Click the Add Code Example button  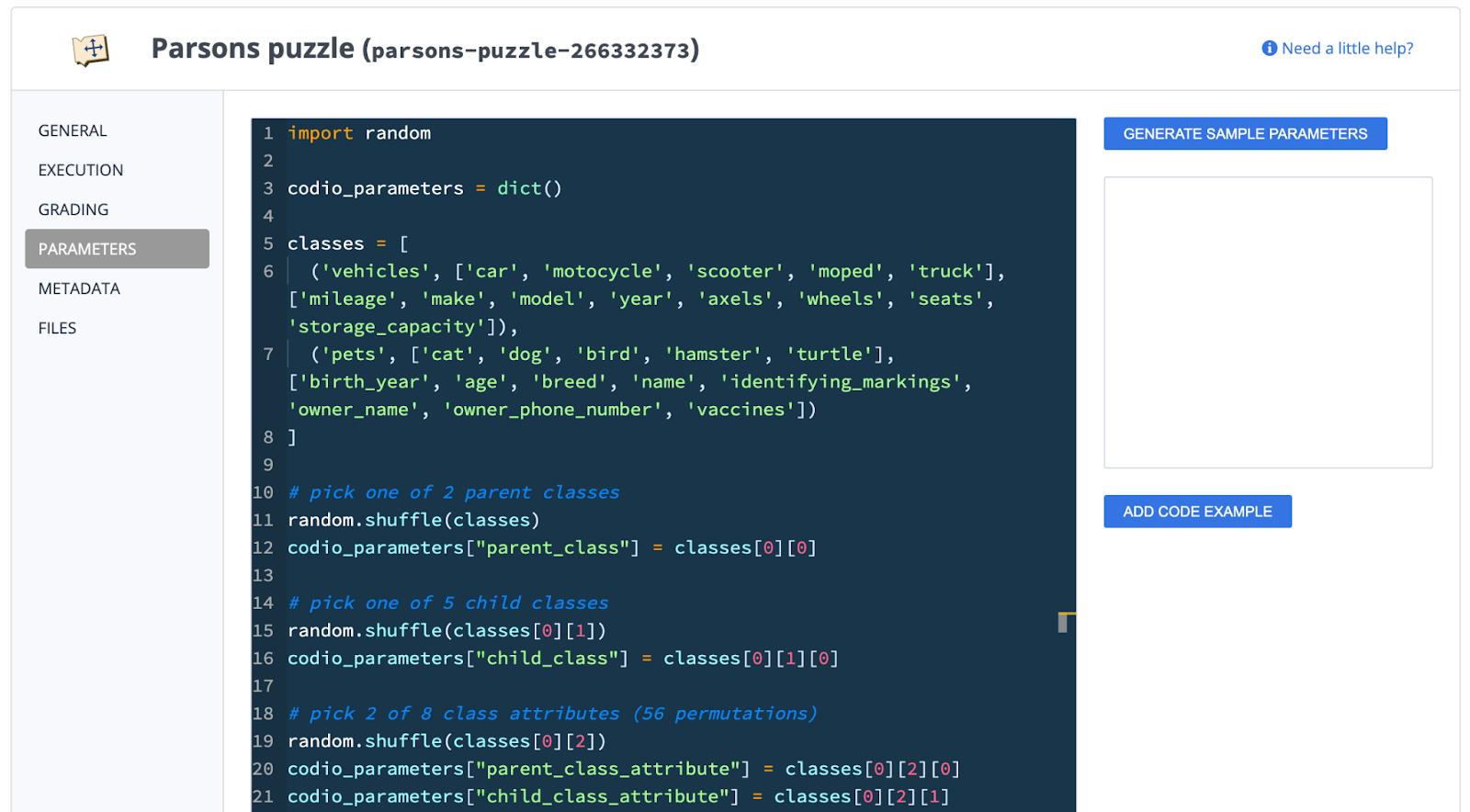(x=1197, y=512)
